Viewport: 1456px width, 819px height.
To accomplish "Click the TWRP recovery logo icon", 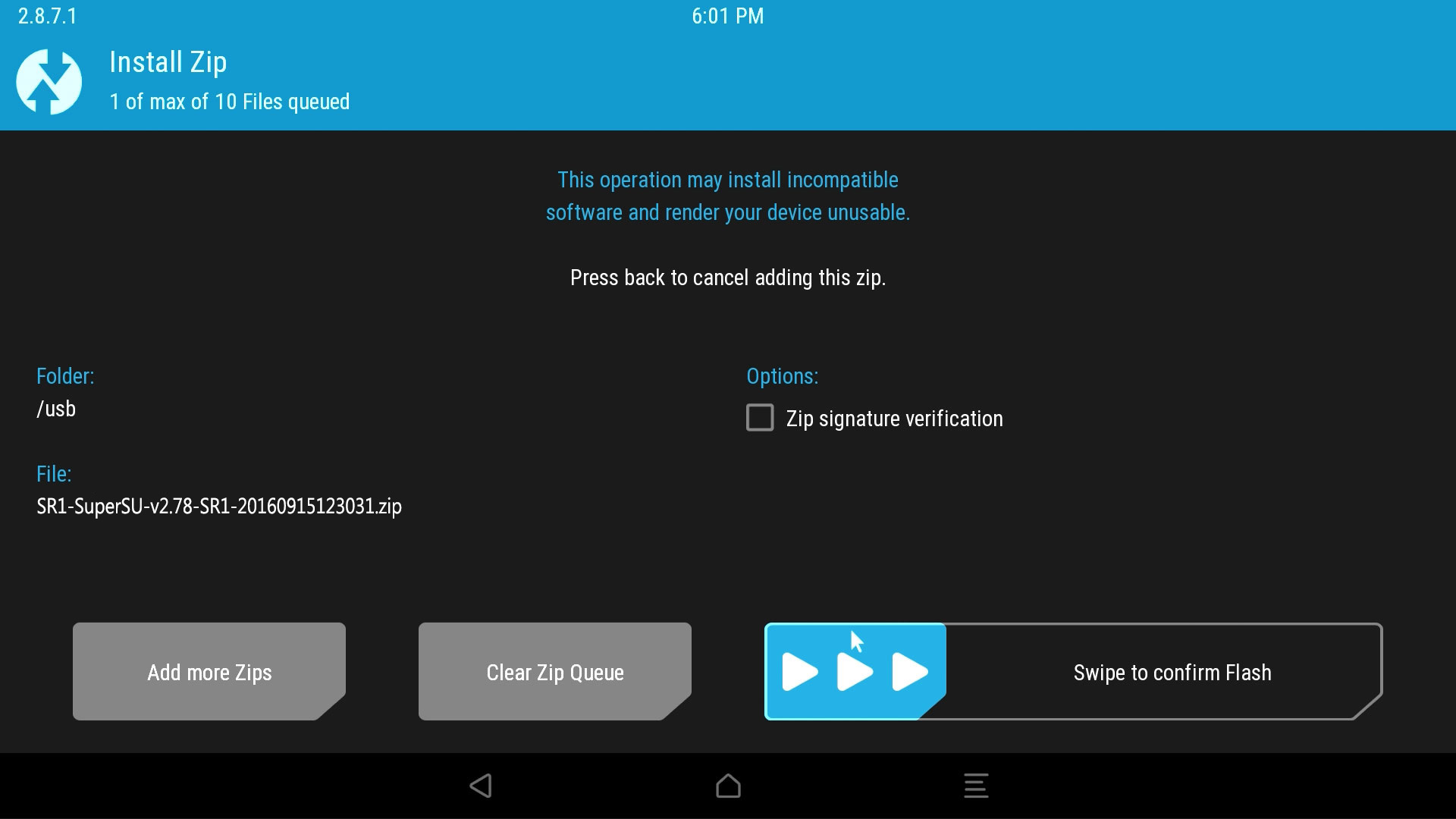I will (x=50, y=80).
